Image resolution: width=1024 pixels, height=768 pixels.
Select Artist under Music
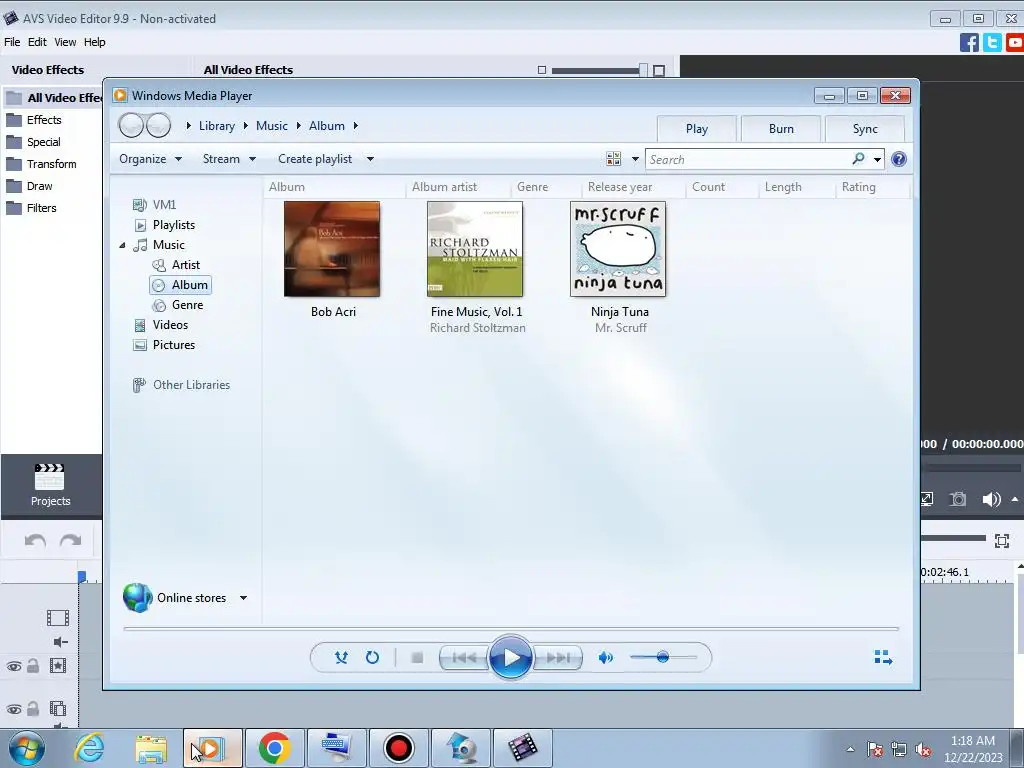tap(185, 264)
